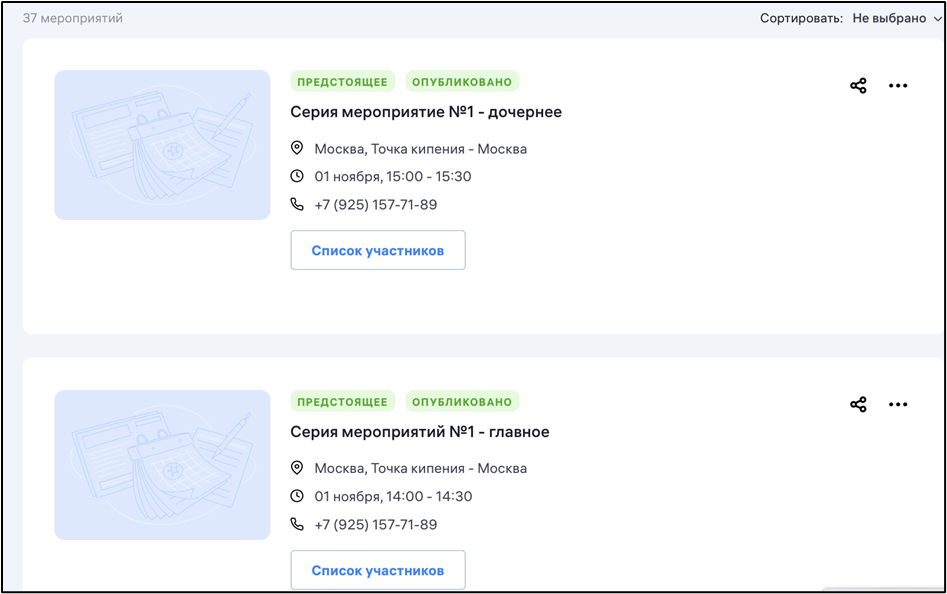The height and width of the screenshot is (594, 947).
Task: Click "Опубликовано" badge on the "главное" event
Action: click(x=462, y=402)
